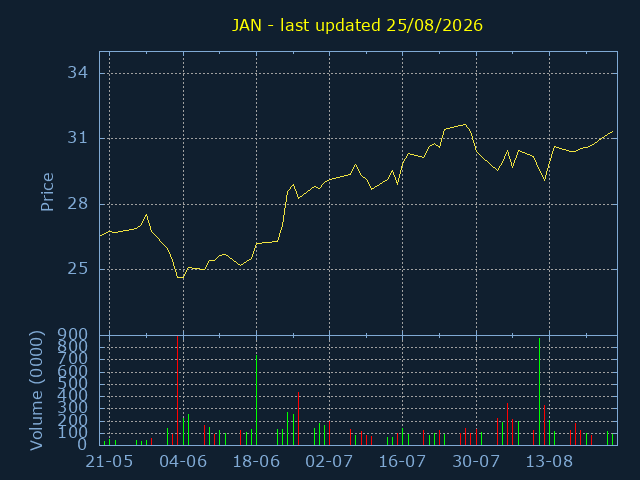Click the tallest red volume bar near 04-06
This screenshot has height=480, width=640.
[178, 391]
